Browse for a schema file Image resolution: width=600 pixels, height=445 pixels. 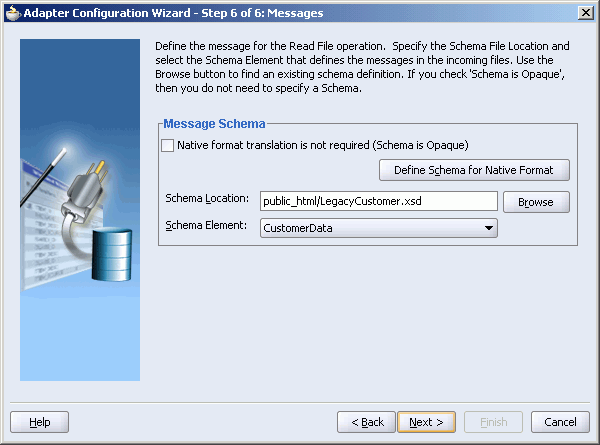(536, 202)
